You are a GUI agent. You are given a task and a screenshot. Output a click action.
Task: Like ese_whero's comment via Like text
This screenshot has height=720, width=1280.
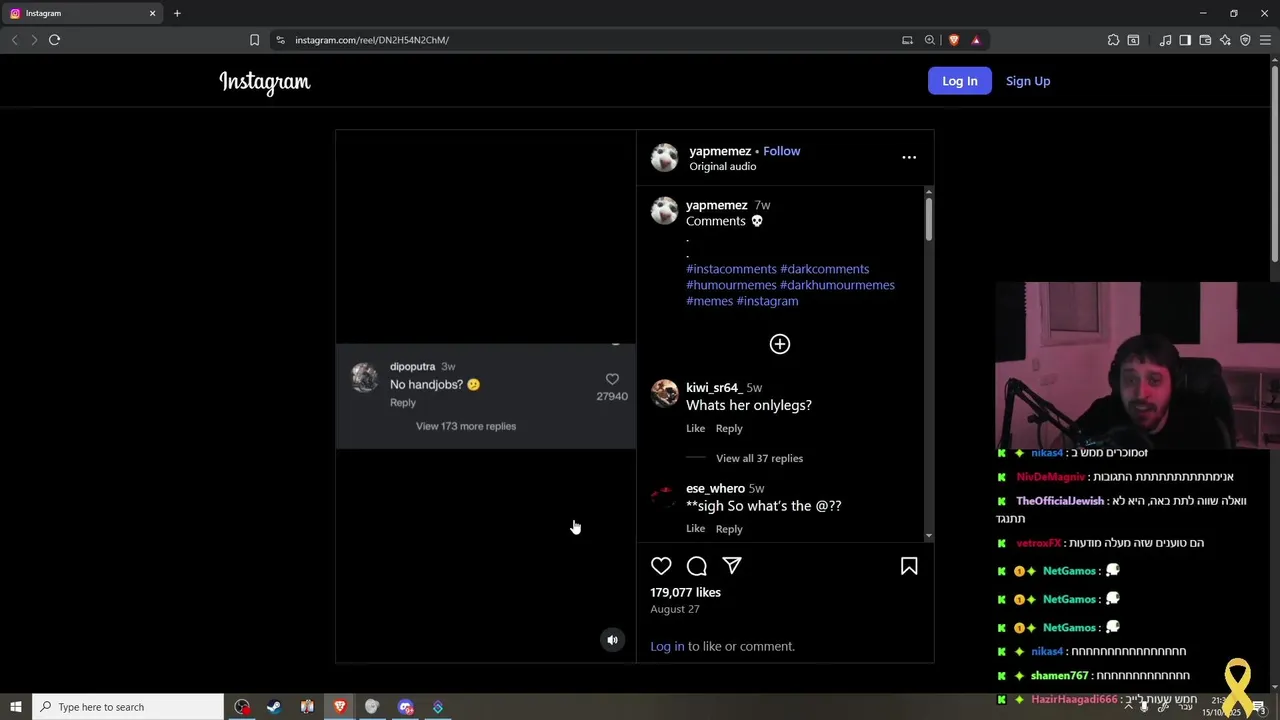[x=696, y=528]
